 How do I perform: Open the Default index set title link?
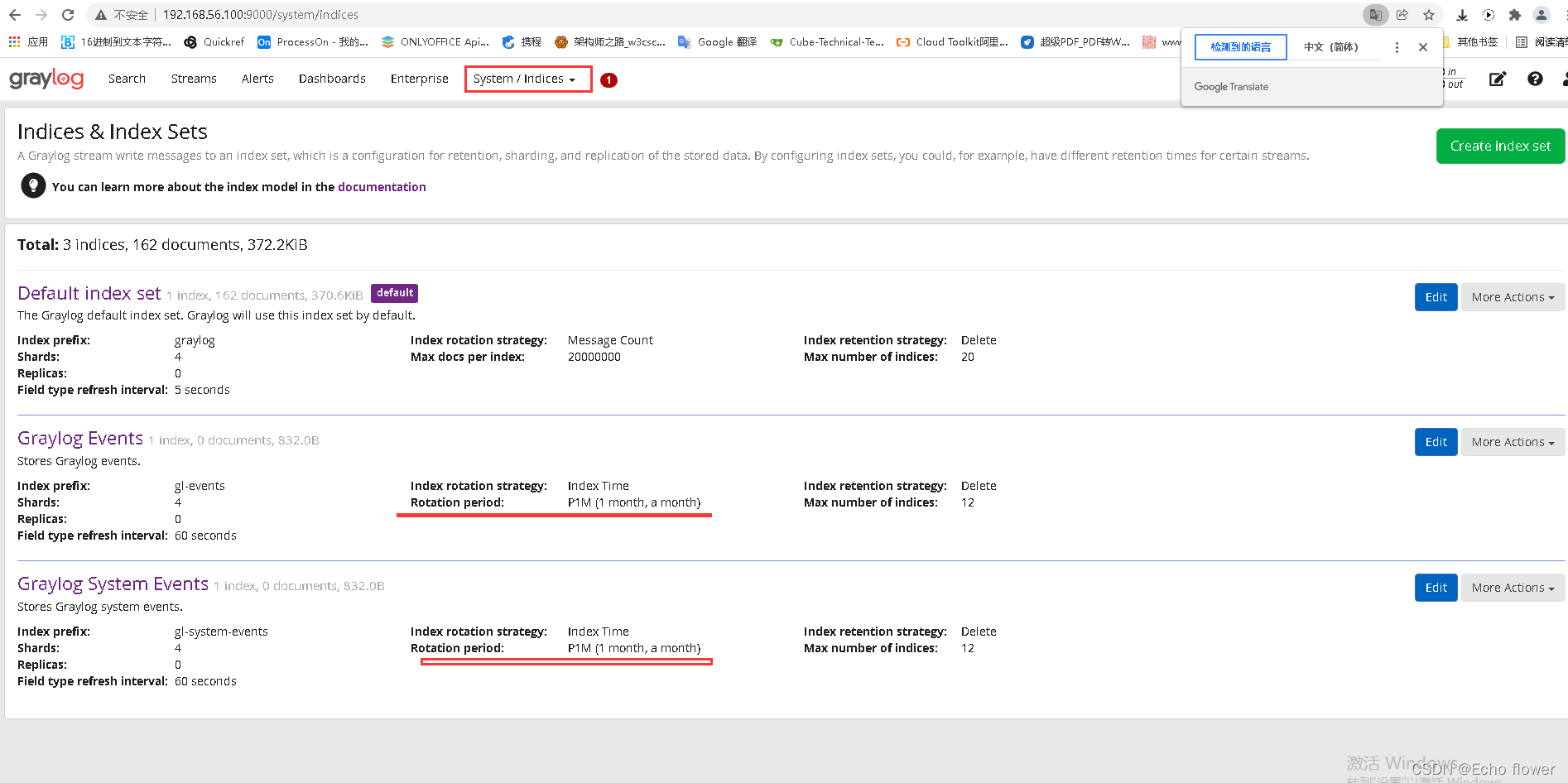coord(89,293)
